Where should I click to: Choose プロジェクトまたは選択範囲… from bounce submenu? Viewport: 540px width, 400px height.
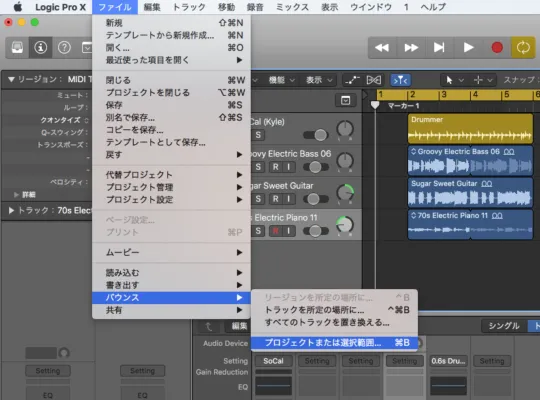pos(334,343)
